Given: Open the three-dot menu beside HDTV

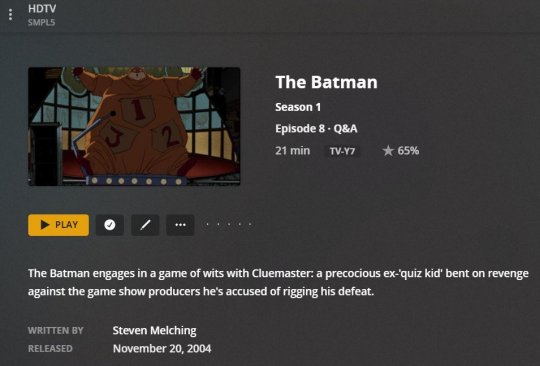Looking at the screenshot, I should tap(10, 15).
